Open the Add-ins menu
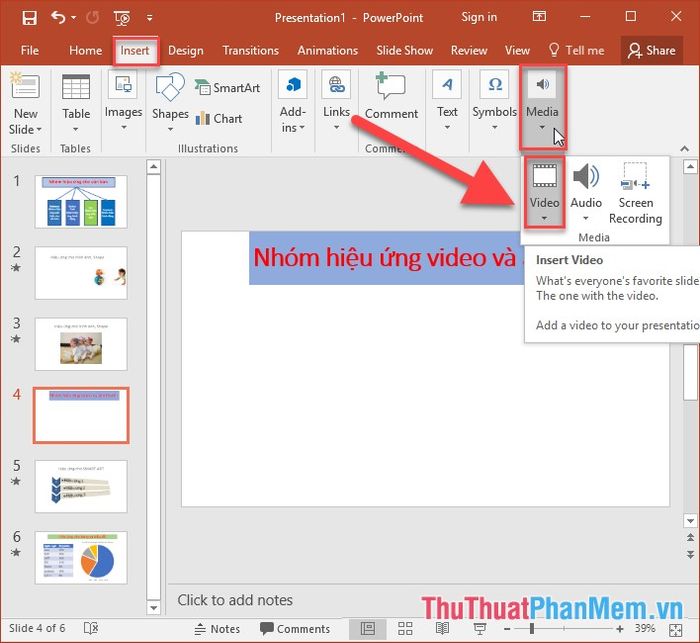700x643 pixels. click(292, 103)
